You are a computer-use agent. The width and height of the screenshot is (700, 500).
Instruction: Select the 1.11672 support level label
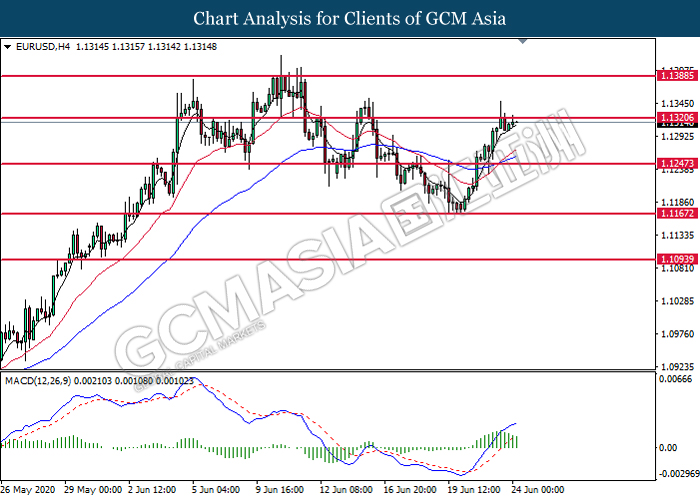(677, 213)
